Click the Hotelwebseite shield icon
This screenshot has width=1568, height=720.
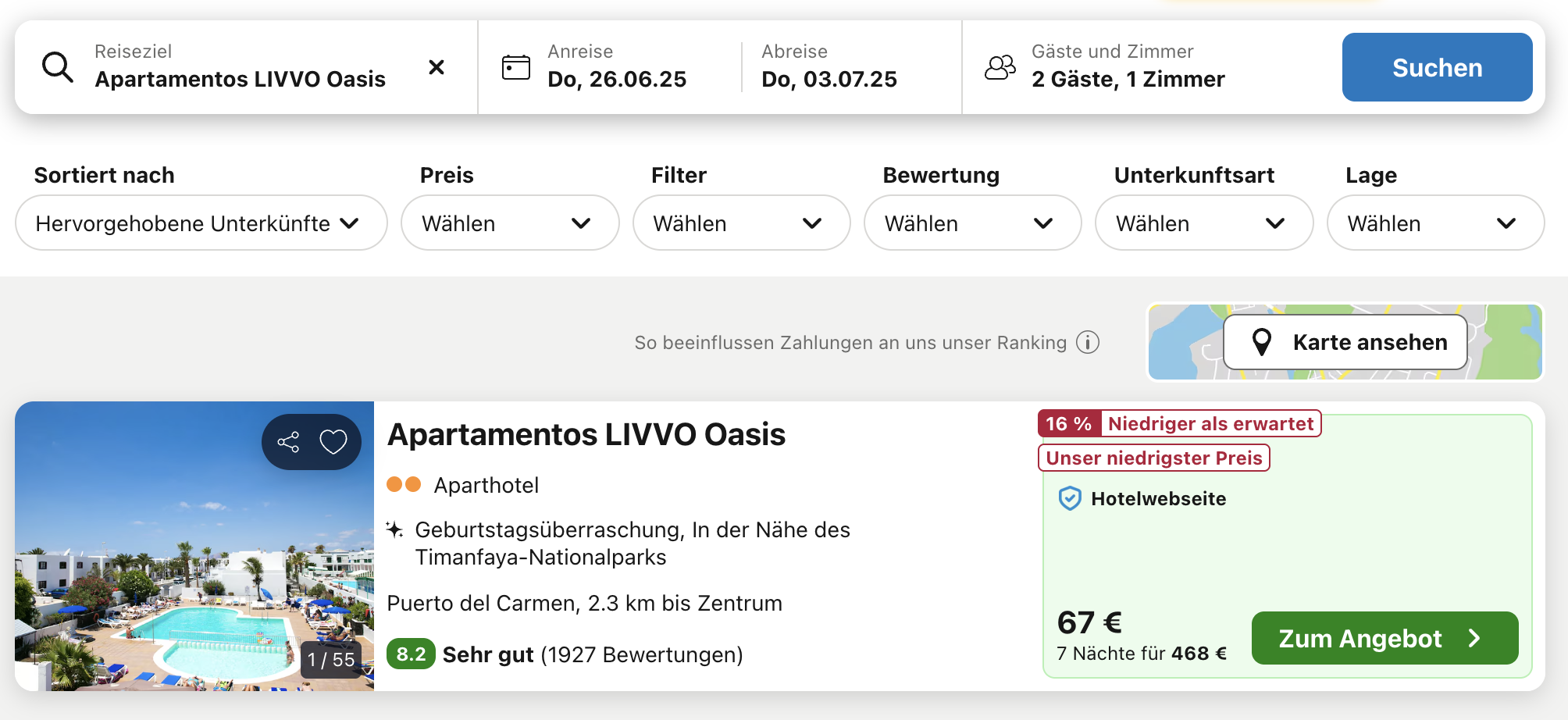pos(1070,498)
